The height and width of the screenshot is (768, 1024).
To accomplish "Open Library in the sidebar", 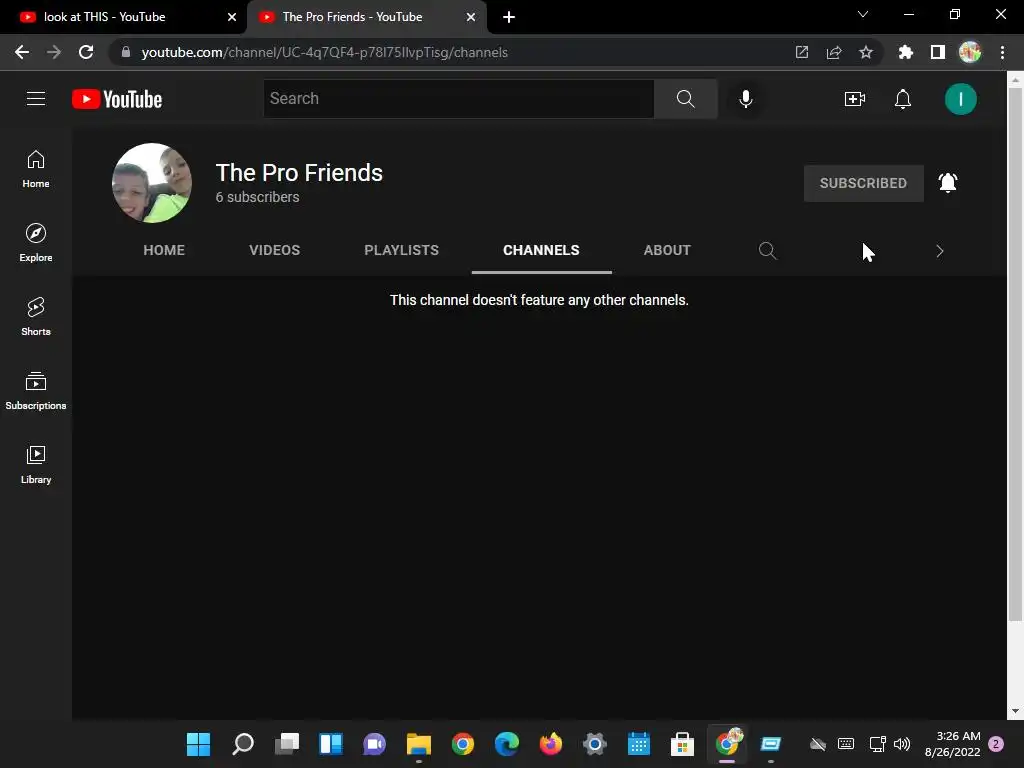I will (x=36, y=464).
